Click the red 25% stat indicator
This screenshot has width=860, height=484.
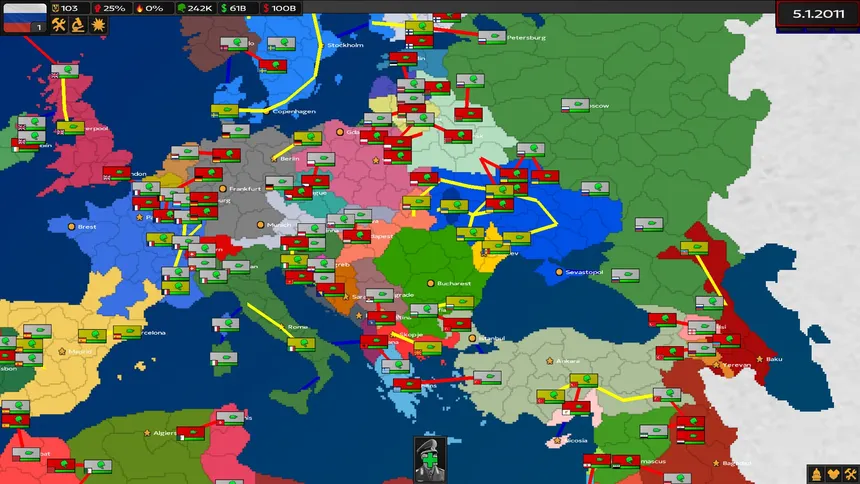click(x=109, y=8)
